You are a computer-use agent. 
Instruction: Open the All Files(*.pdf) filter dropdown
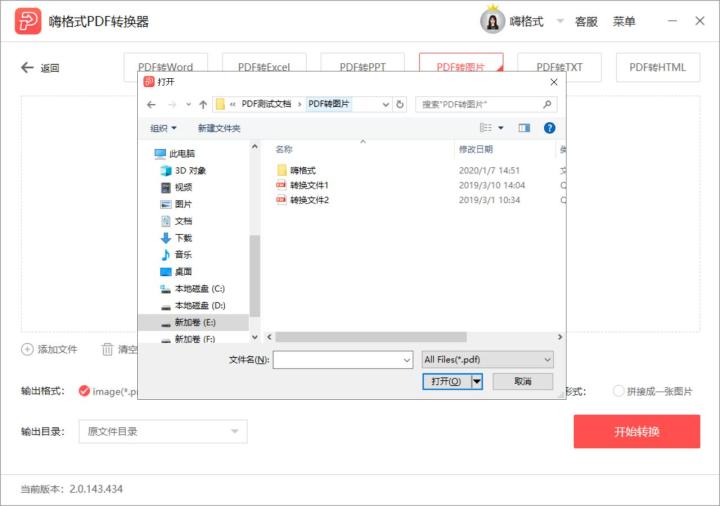coord(488,360)
